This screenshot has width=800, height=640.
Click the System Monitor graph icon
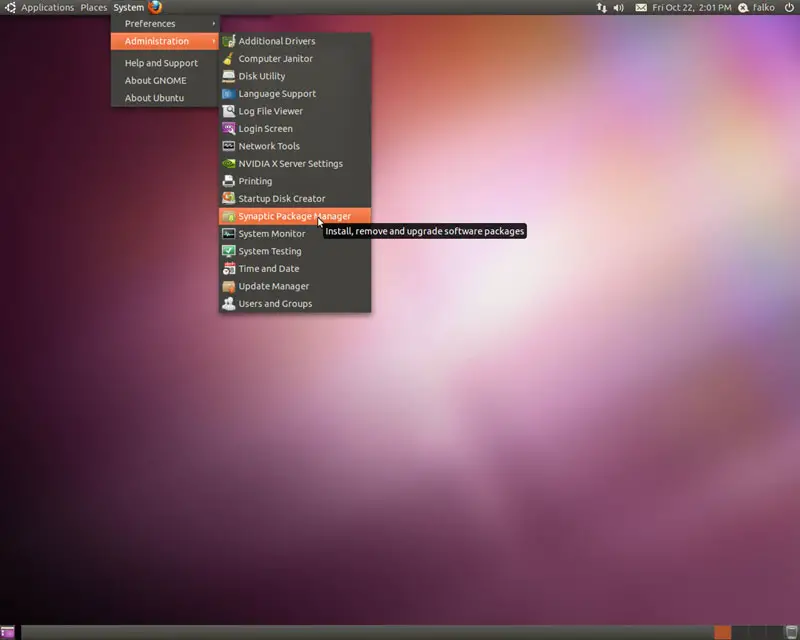(229, 234)
